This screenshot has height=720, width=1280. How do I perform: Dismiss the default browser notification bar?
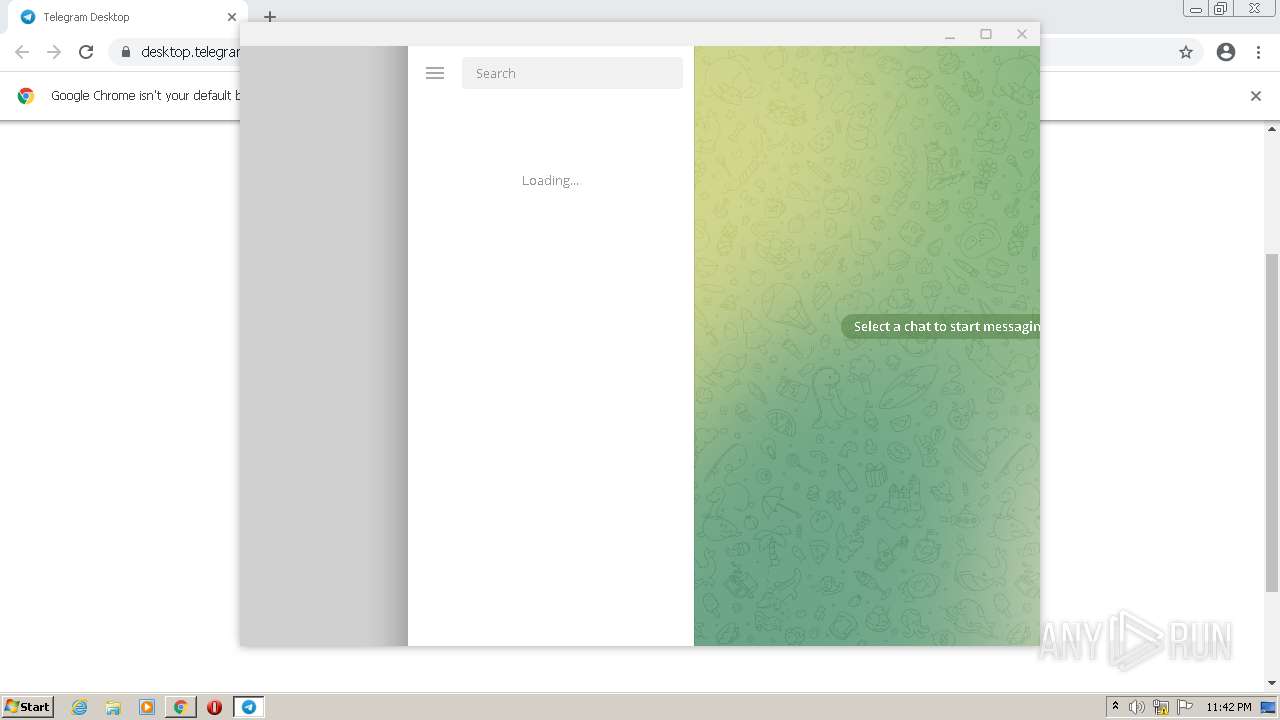point(1256,96)
